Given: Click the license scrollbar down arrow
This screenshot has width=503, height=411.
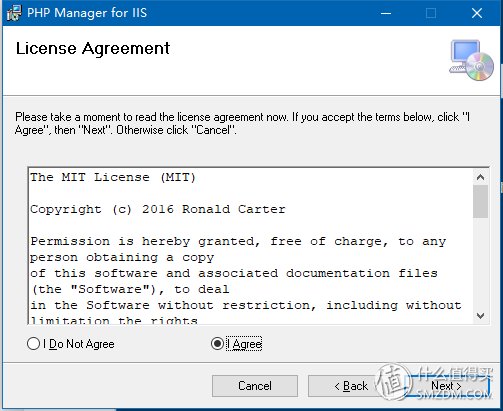Looking at the screenshot, I should pyautogui.click(x=480, y=315).
